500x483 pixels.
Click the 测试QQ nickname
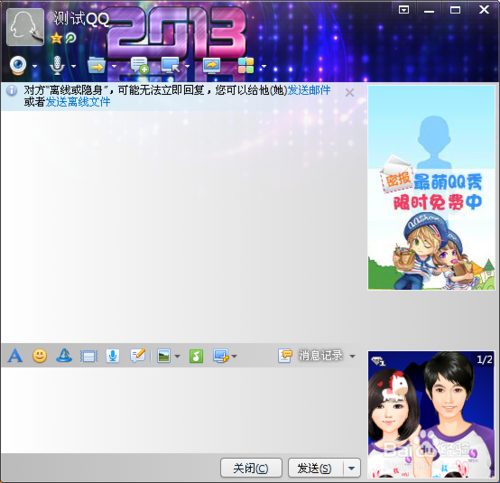81,19
